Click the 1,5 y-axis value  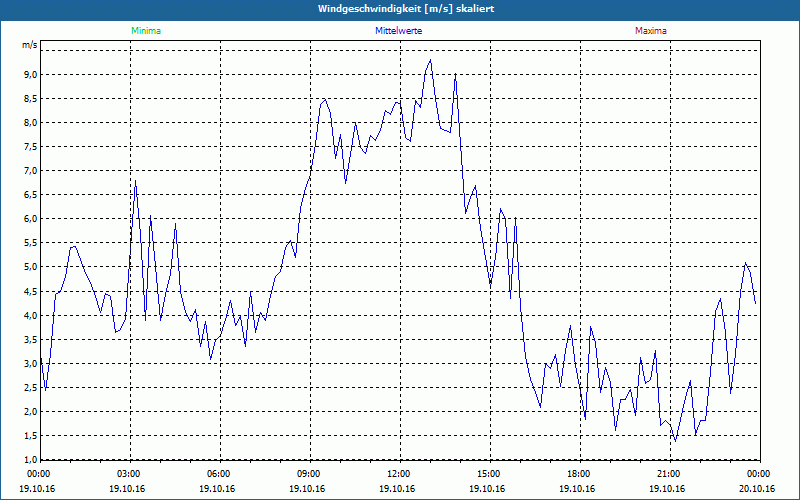(x=31, y=435)
